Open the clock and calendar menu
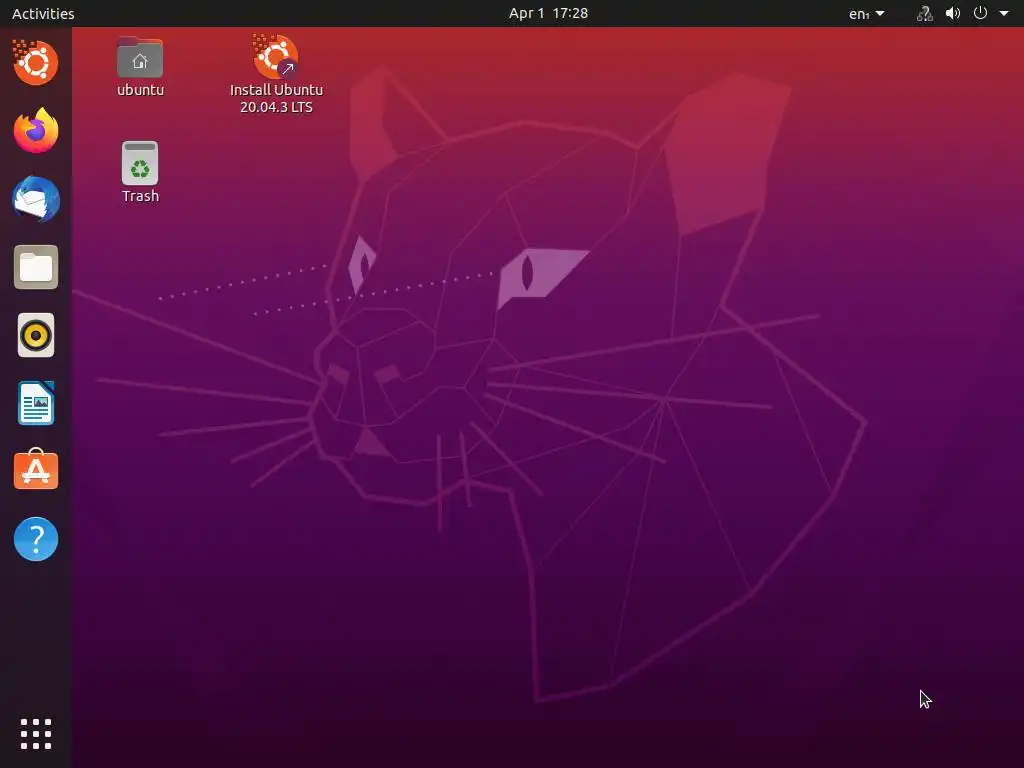This screenshot has height=768, width=1024. (549, 13)
